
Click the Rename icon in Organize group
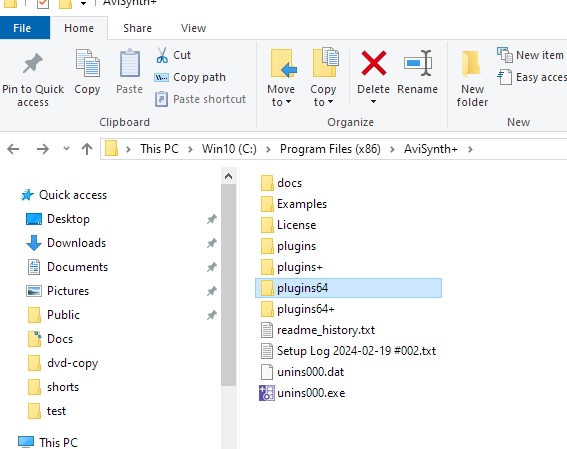click(x=418, y=63)
